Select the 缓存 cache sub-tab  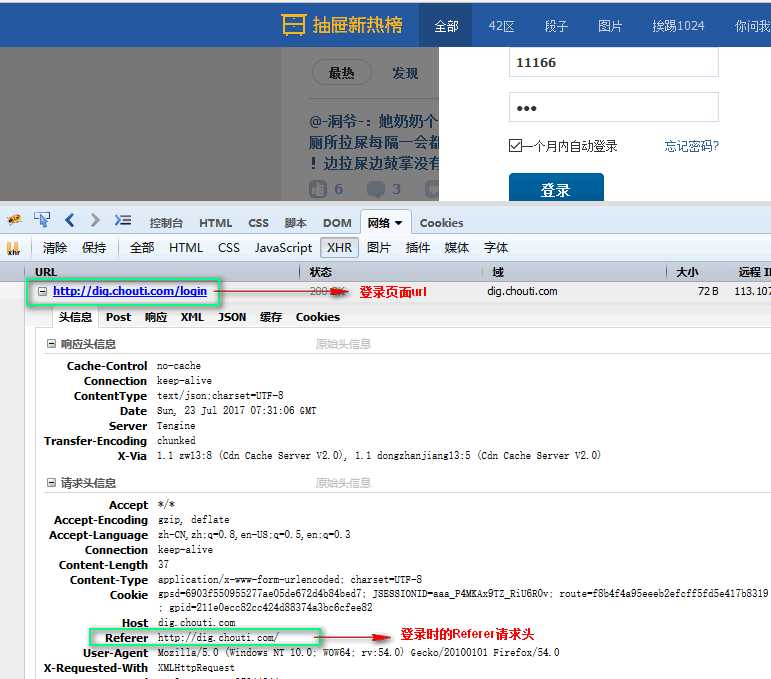pyautogui.click(x=271, y=317)
